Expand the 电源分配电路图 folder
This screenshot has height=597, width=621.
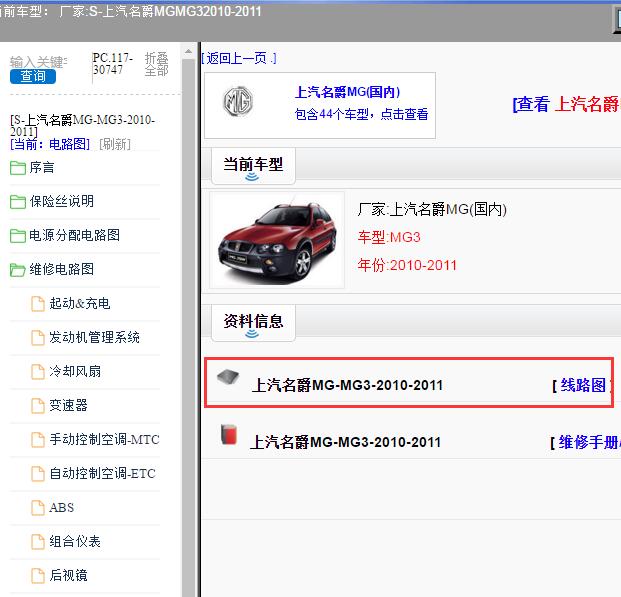click(x=74, y=235)
